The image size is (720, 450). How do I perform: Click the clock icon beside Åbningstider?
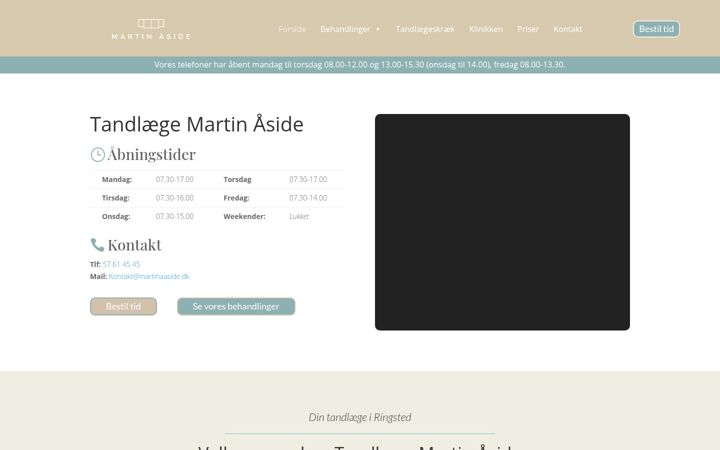pos(97,155)
